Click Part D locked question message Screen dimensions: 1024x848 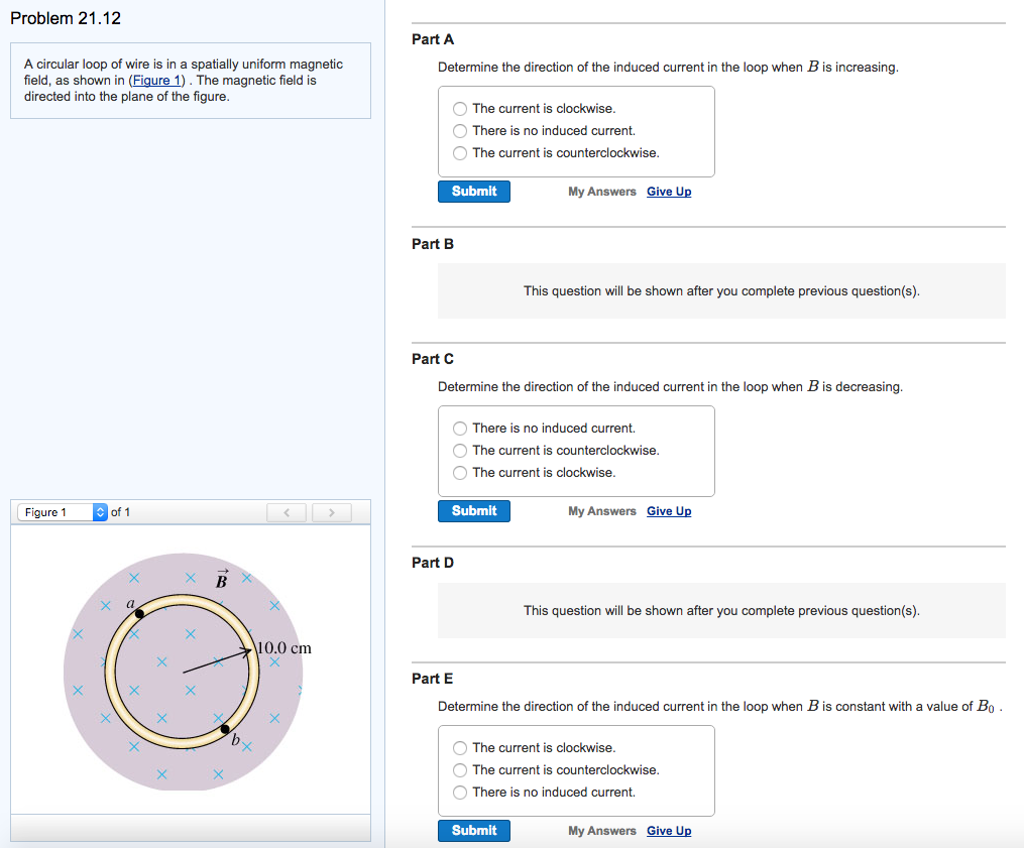point(722,610)
